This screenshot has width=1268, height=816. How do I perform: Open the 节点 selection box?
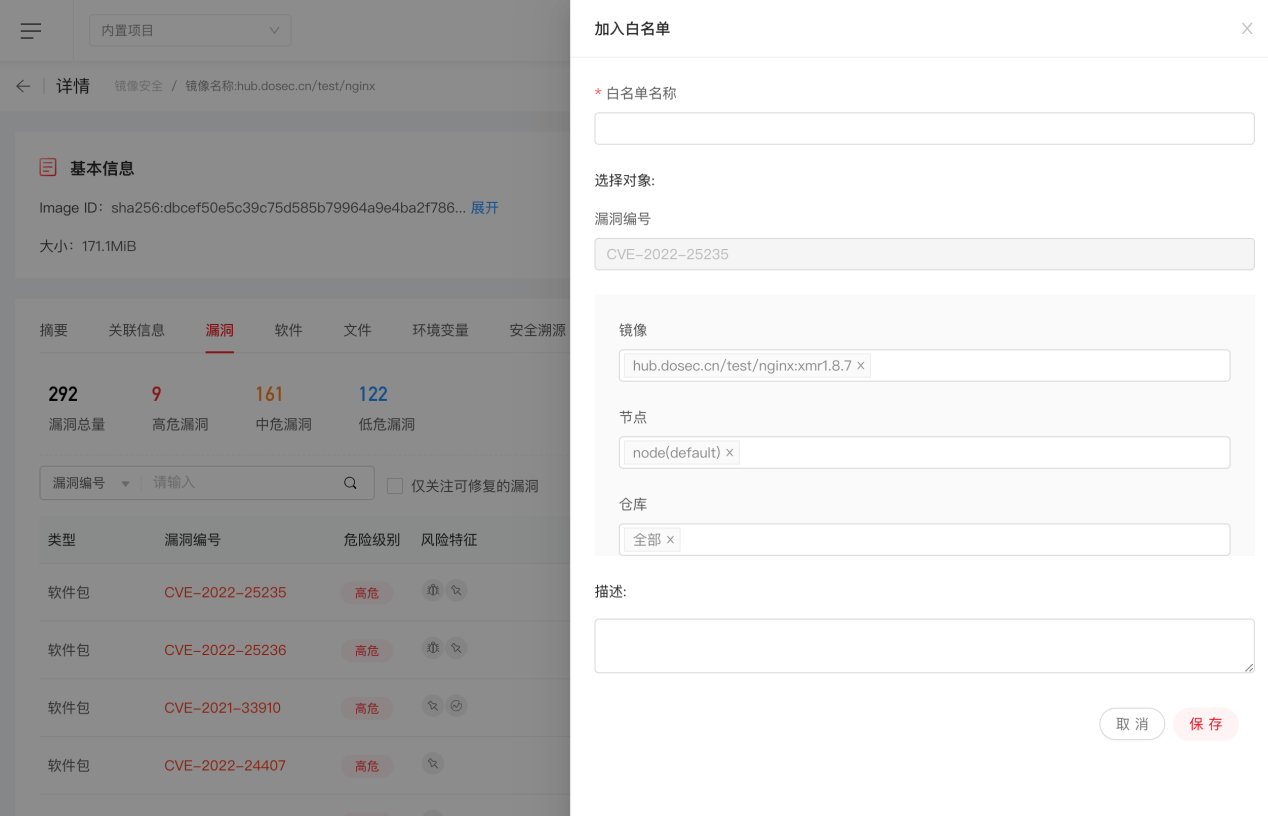point(980,453)
